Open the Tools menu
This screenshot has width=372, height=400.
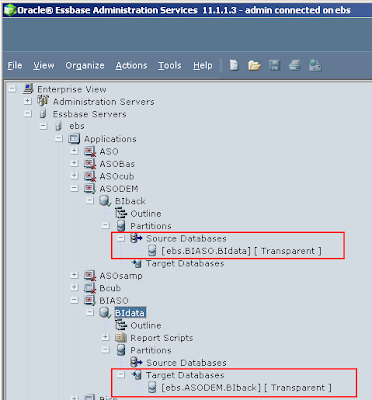point(170,65)
